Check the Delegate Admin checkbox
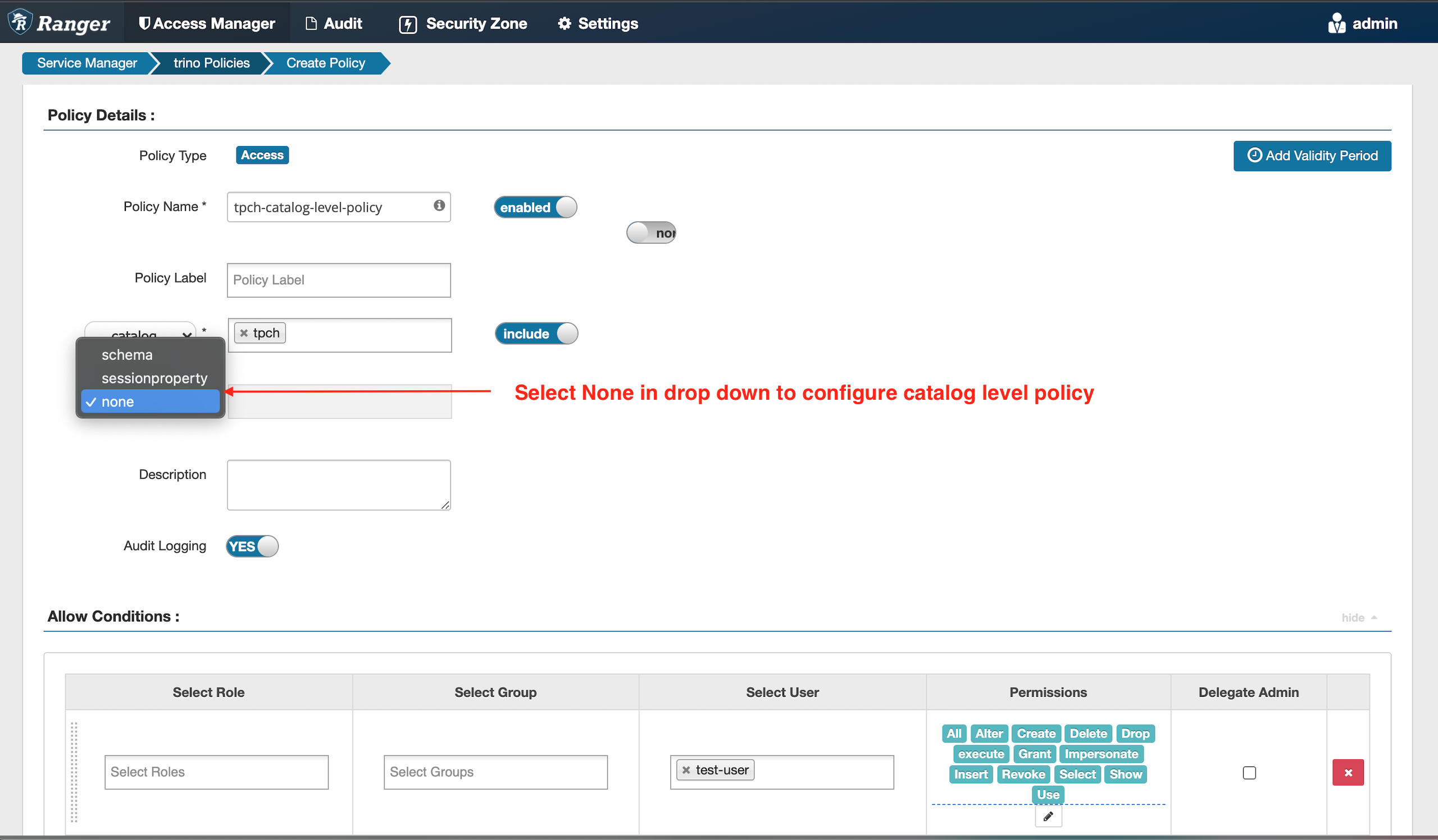1438x840 pixels. tap(1249, 773)
